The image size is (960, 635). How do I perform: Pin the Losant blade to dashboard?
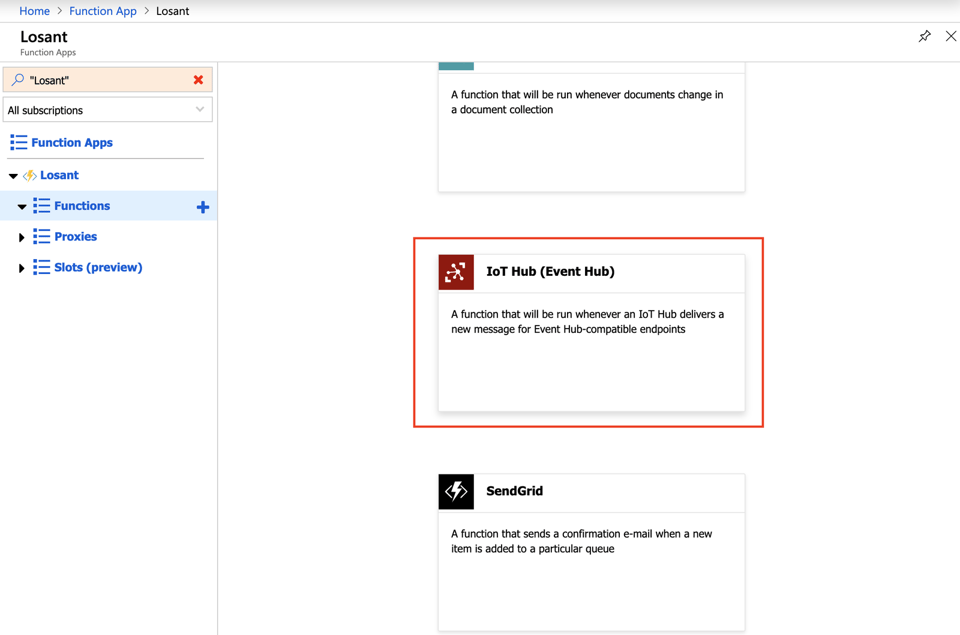pos(924,36)
